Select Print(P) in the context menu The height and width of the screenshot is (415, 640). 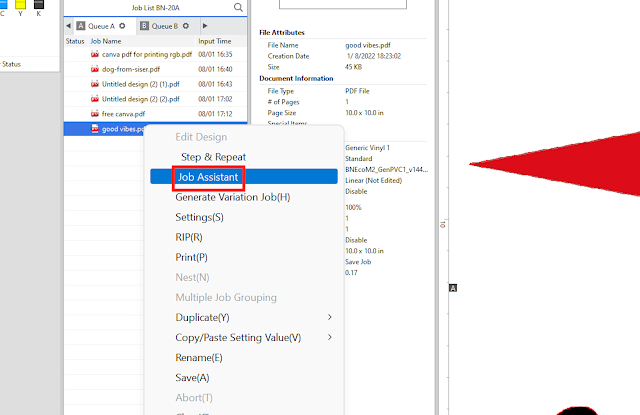point(244,257)
